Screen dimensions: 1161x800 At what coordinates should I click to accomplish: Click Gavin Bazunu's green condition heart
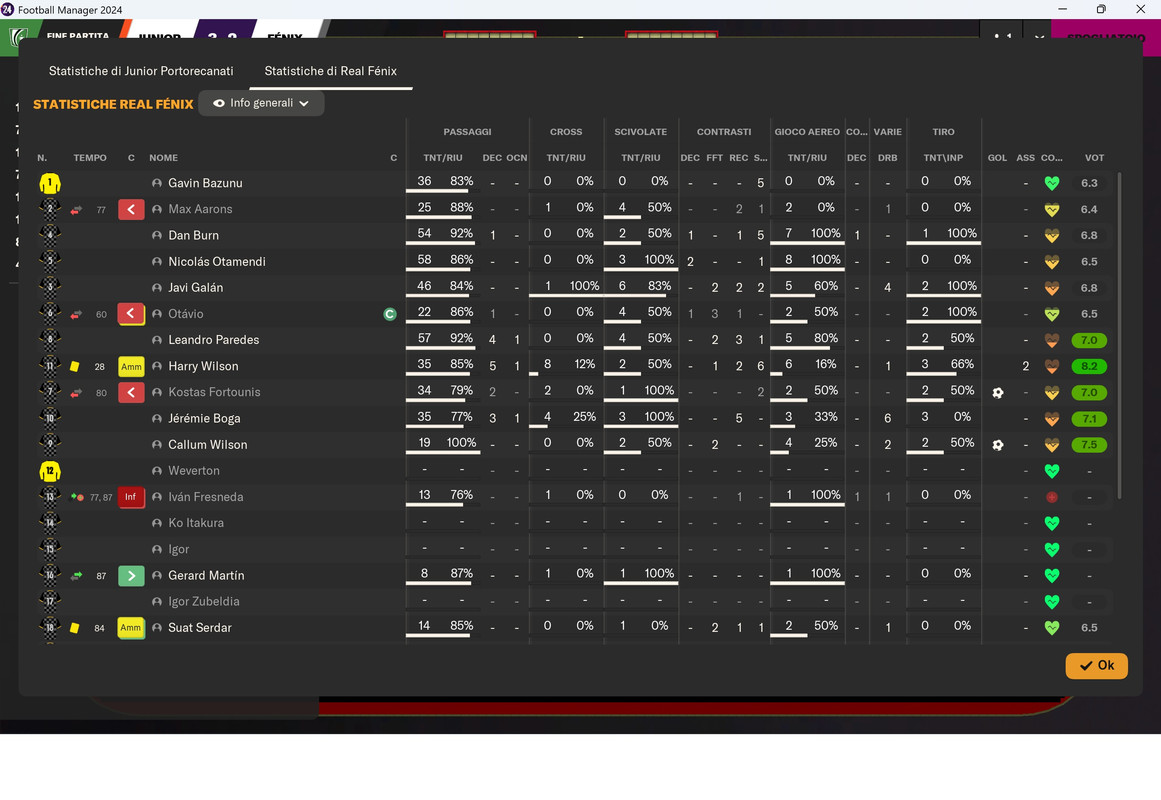pos(1051,183)
